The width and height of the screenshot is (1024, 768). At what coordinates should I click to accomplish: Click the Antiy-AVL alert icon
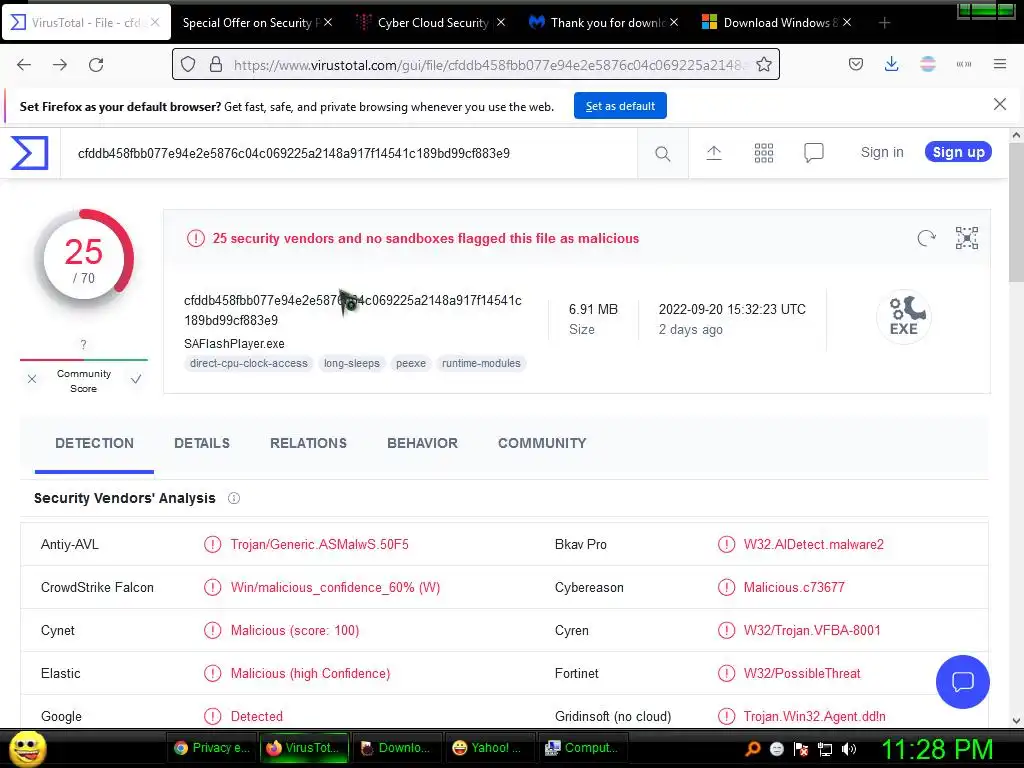tap(212, 544)
